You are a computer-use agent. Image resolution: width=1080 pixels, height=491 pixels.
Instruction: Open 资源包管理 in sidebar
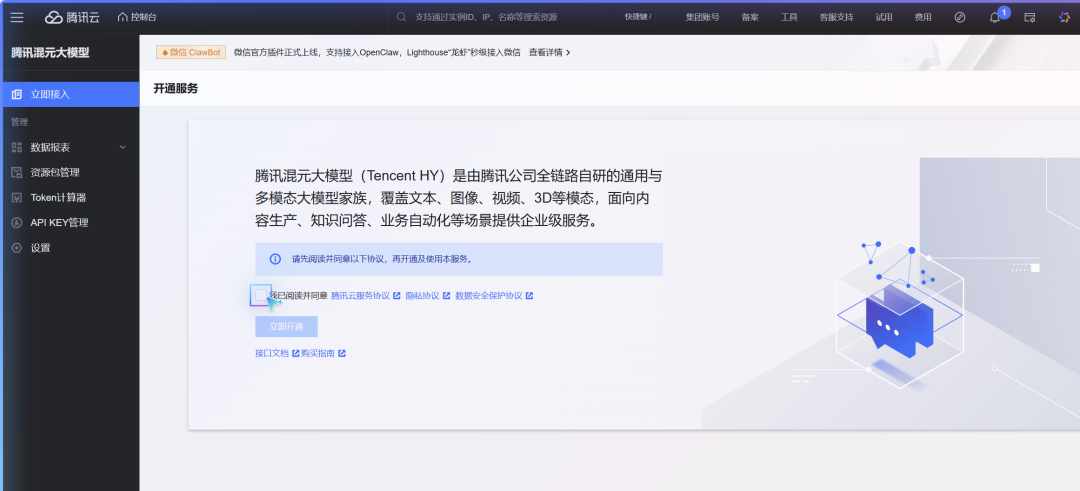[x=55, y=172]
